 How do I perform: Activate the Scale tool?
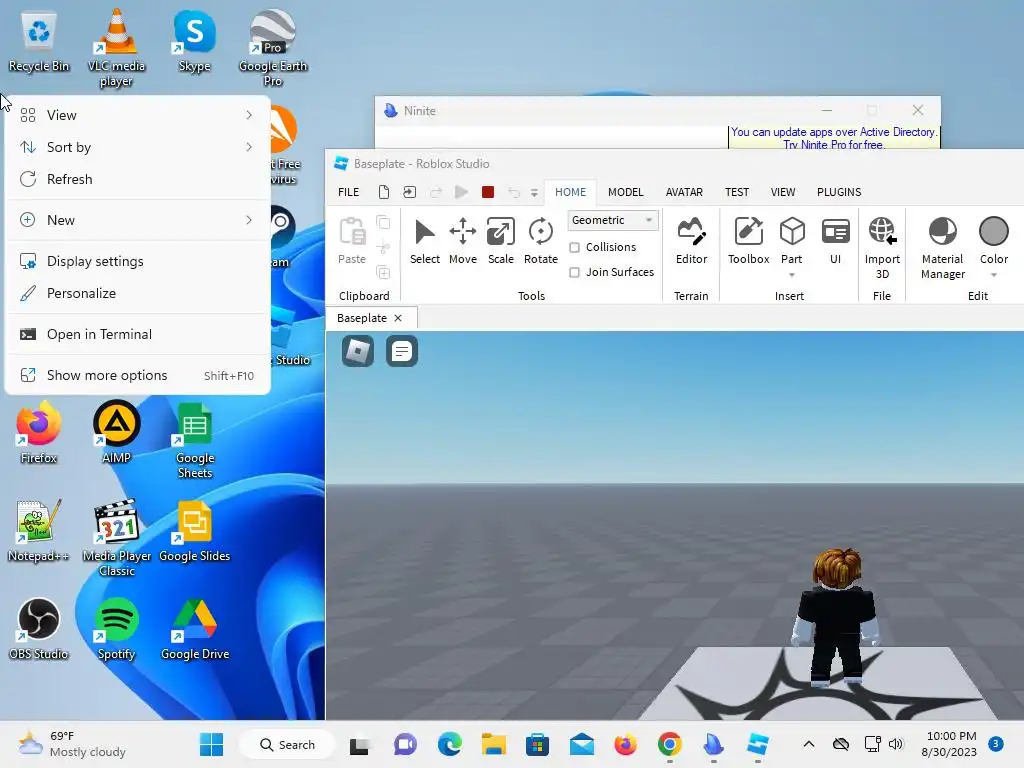[x=500, y=241]
